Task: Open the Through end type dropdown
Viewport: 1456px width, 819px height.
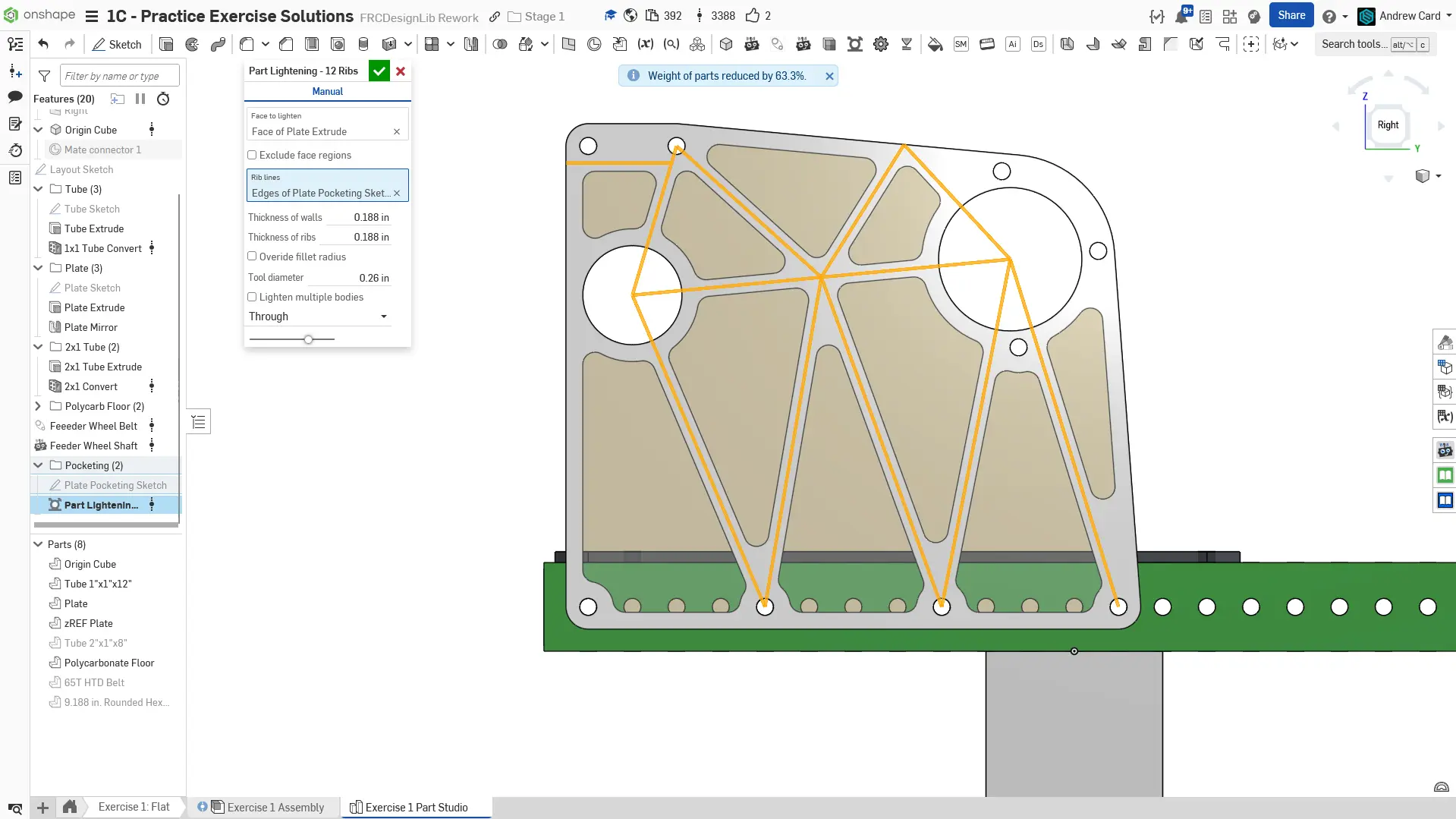Action: click(x=319, y=317)
